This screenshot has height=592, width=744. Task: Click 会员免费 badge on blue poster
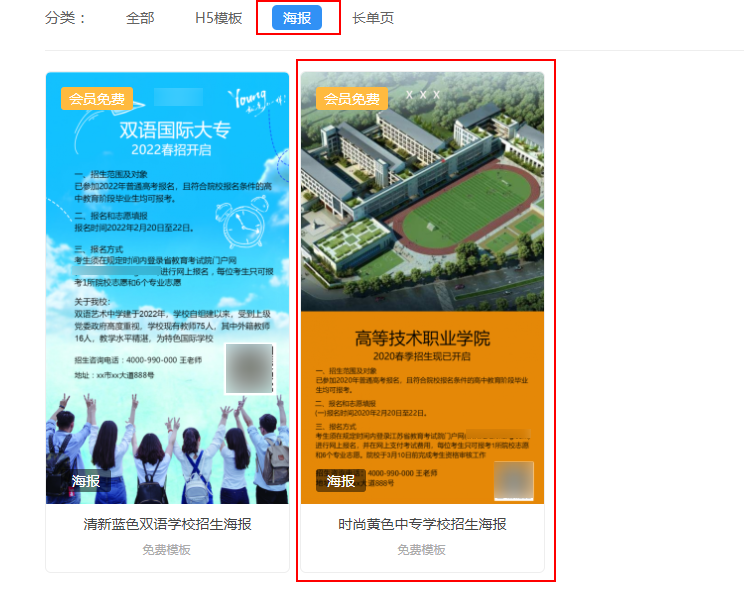pos(97,99)
